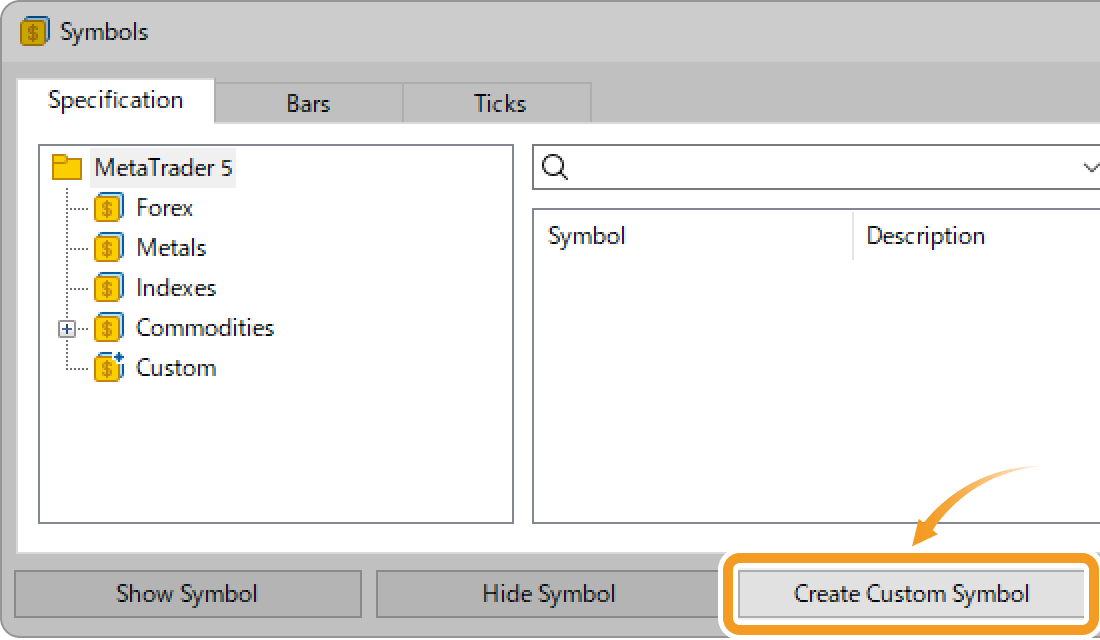Click the Hide Symbol button
Screen dimensions: 1100x640
click(x=549, y=594)
